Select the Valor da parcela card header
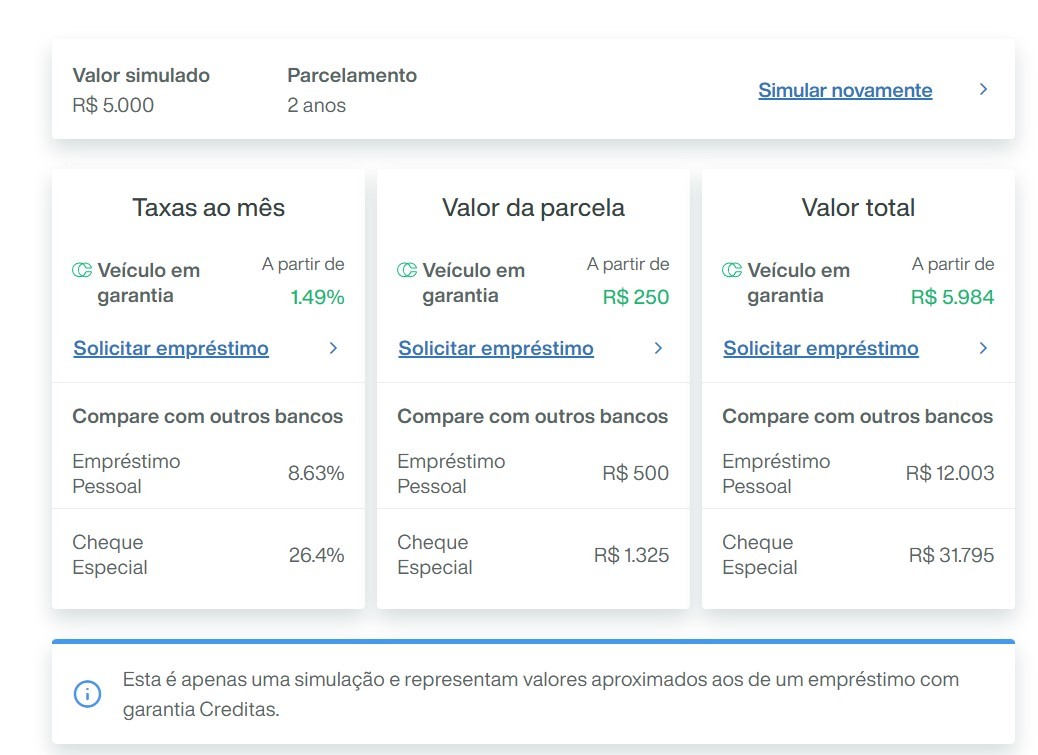This screenshot has height=755, width=1038. point(533,208)
